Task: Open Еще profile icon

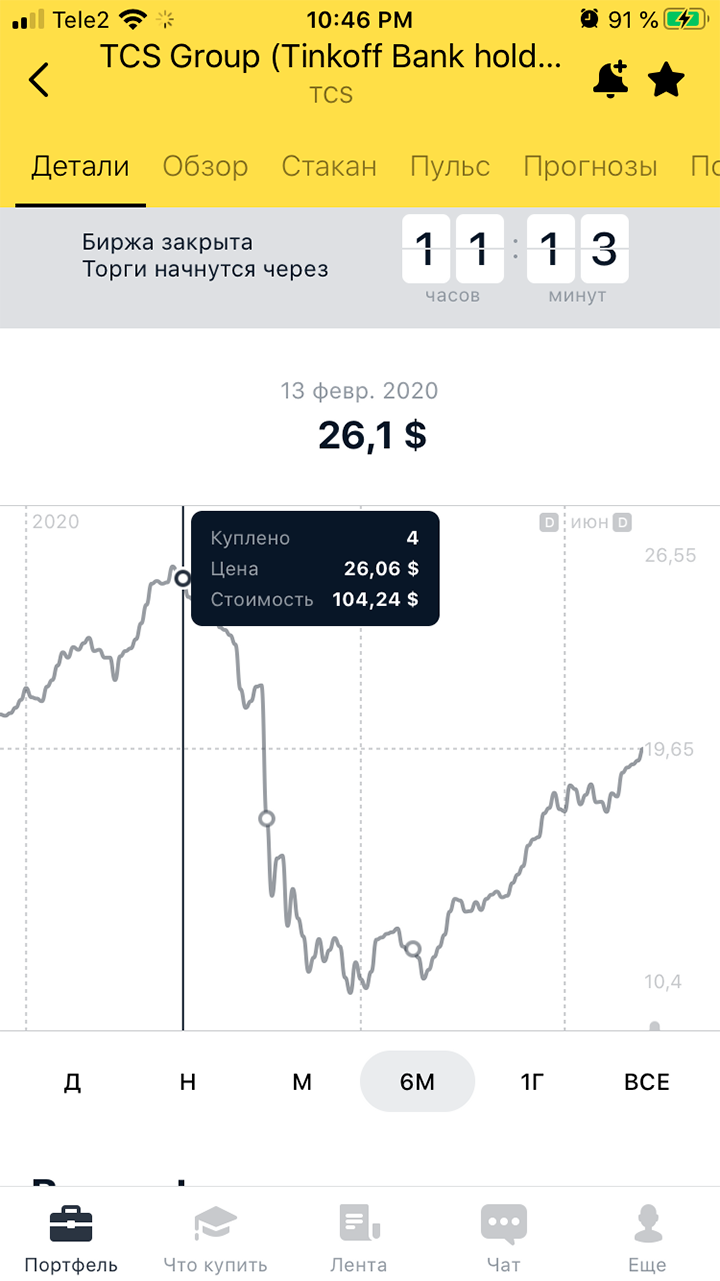Action: click(647, 1224)
